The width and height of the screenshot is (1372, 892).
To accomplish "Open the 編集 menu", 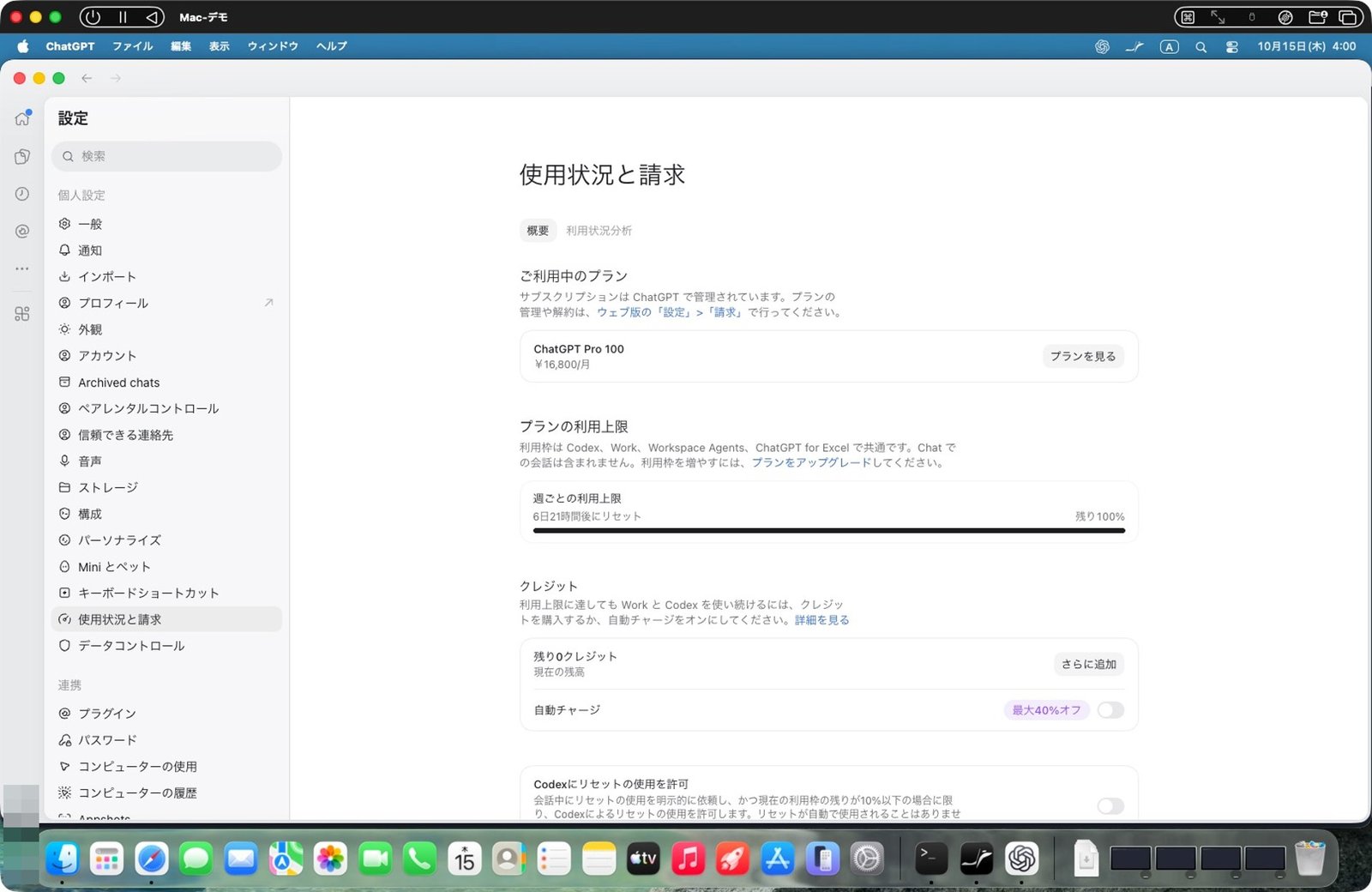I will (x=181, y=46).
